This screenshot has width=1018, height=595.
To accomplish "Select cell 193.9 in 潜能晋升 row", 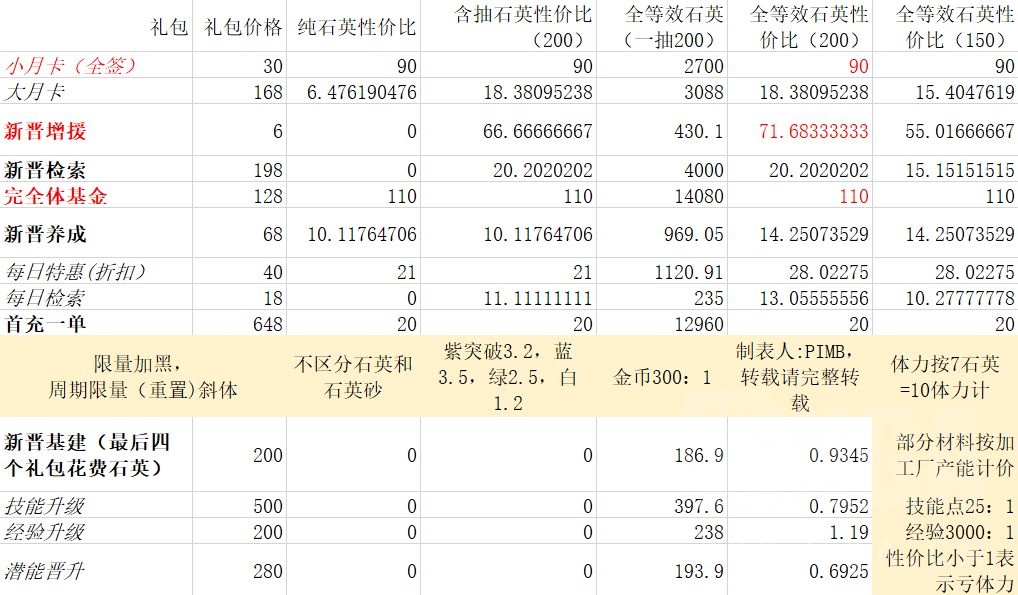I will [x=662, y=570].
